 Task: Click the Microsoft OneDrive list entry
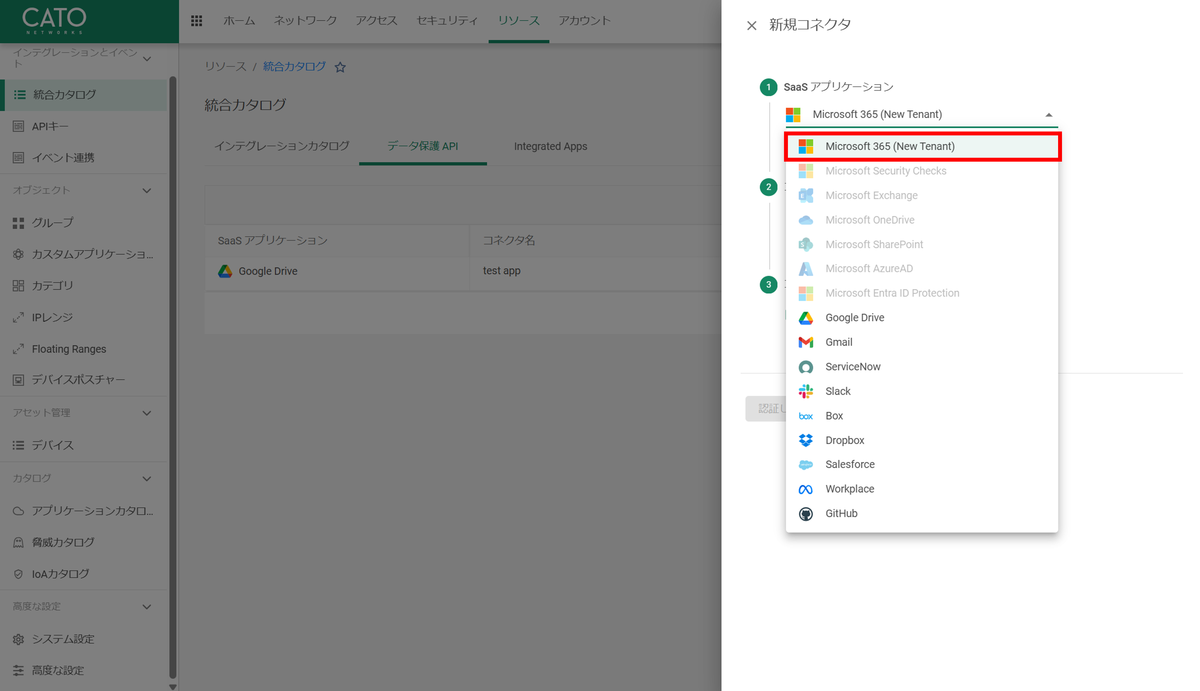pos(922,220)
